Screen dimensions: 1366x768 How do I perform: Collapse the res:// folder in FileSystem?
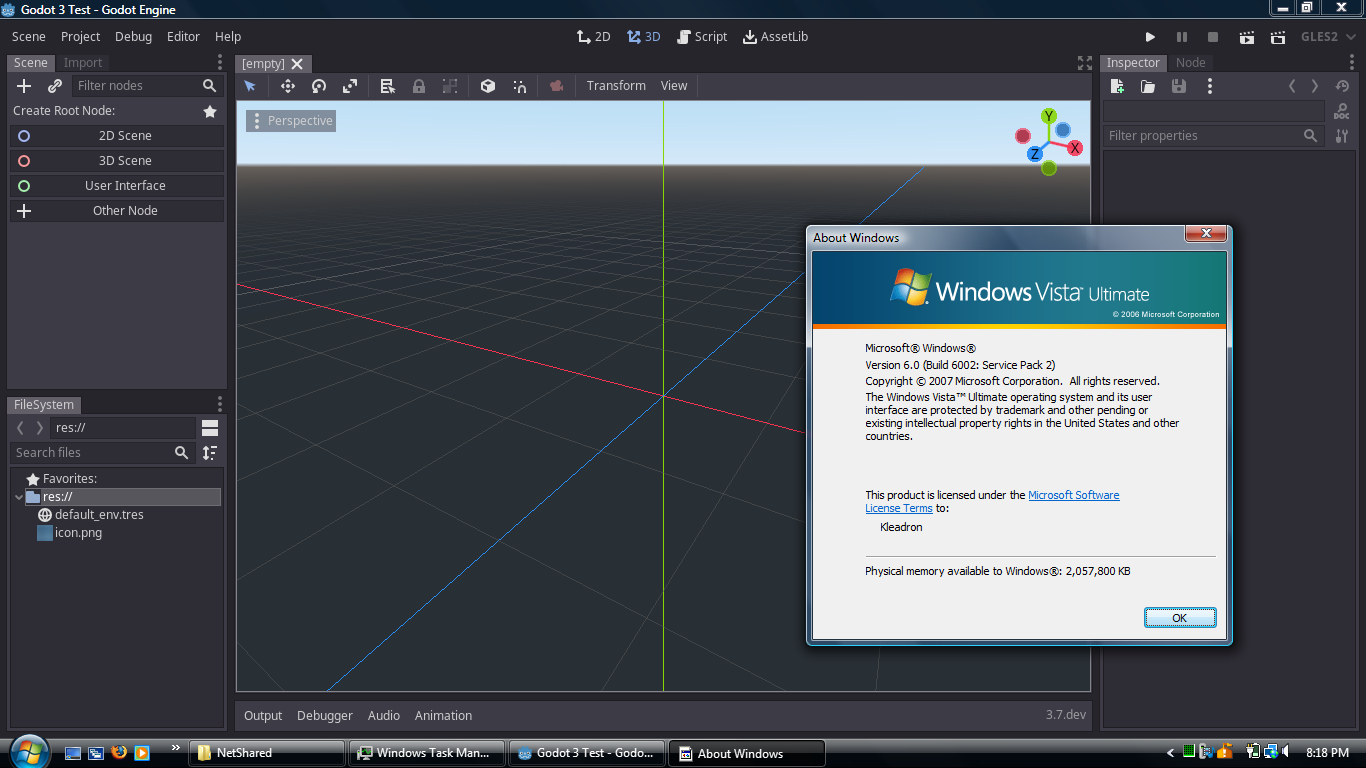(x=19, y=497)
